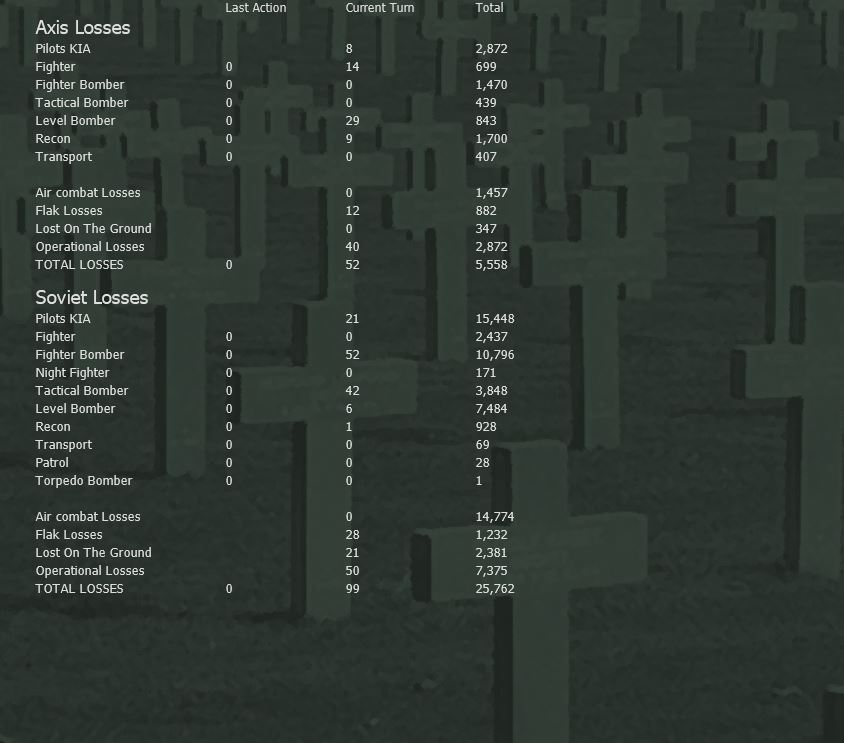Click Night Fighter total 171

(x=486, y=373)
